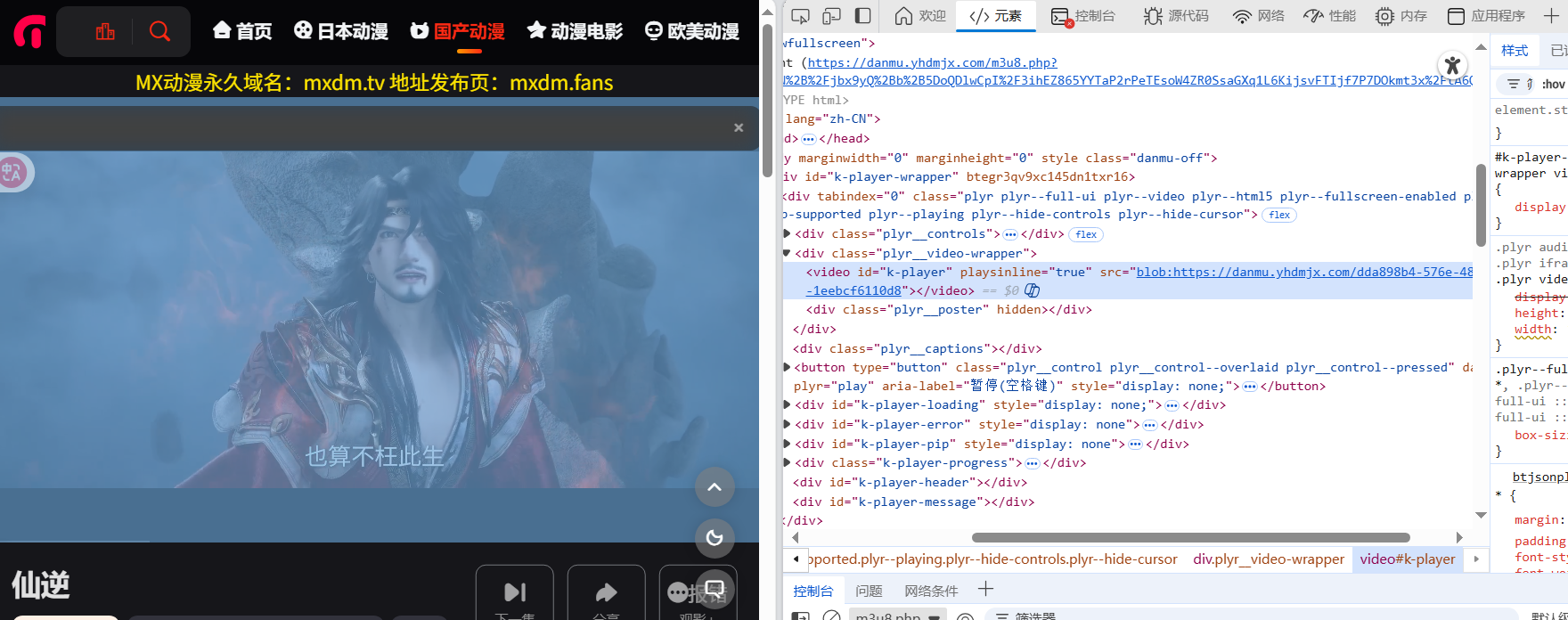Toggle the DevTools sidebar dock icon
Image resolution: width=1568 pixels, height=620 pixels.
tap(862, 16)
